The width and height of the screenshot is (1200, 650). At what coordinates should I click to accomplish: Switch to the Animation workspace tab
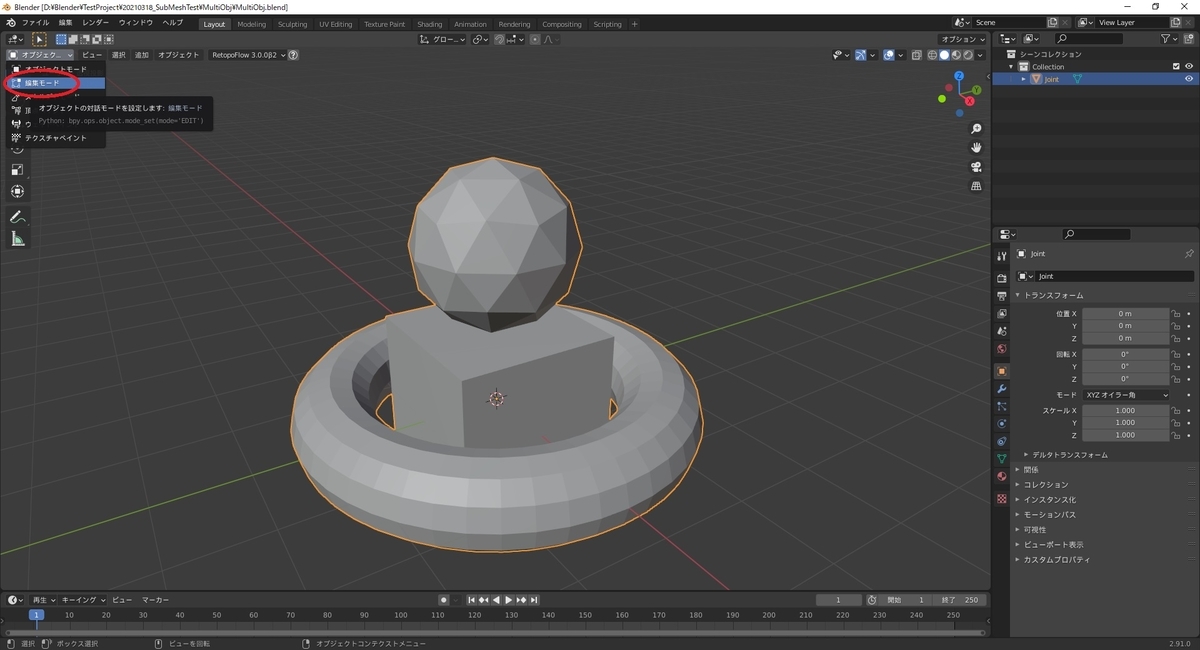pos(470,24)
